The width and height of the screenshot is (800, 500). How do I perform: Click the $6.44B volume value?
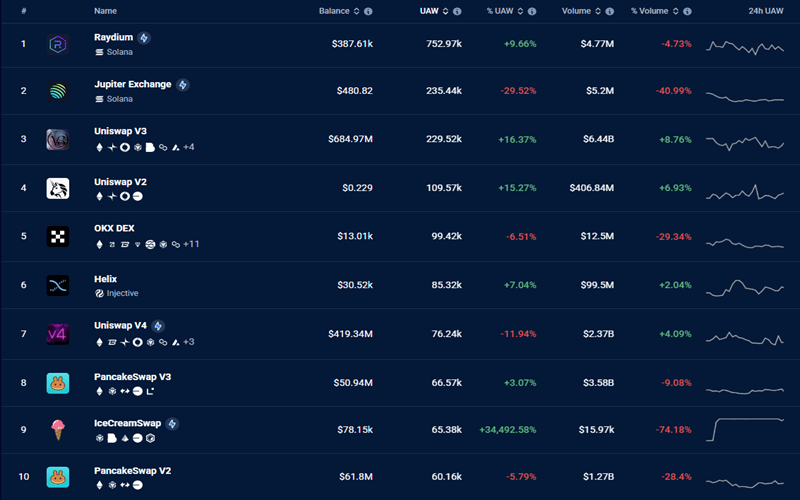click(x=598, y=139)
